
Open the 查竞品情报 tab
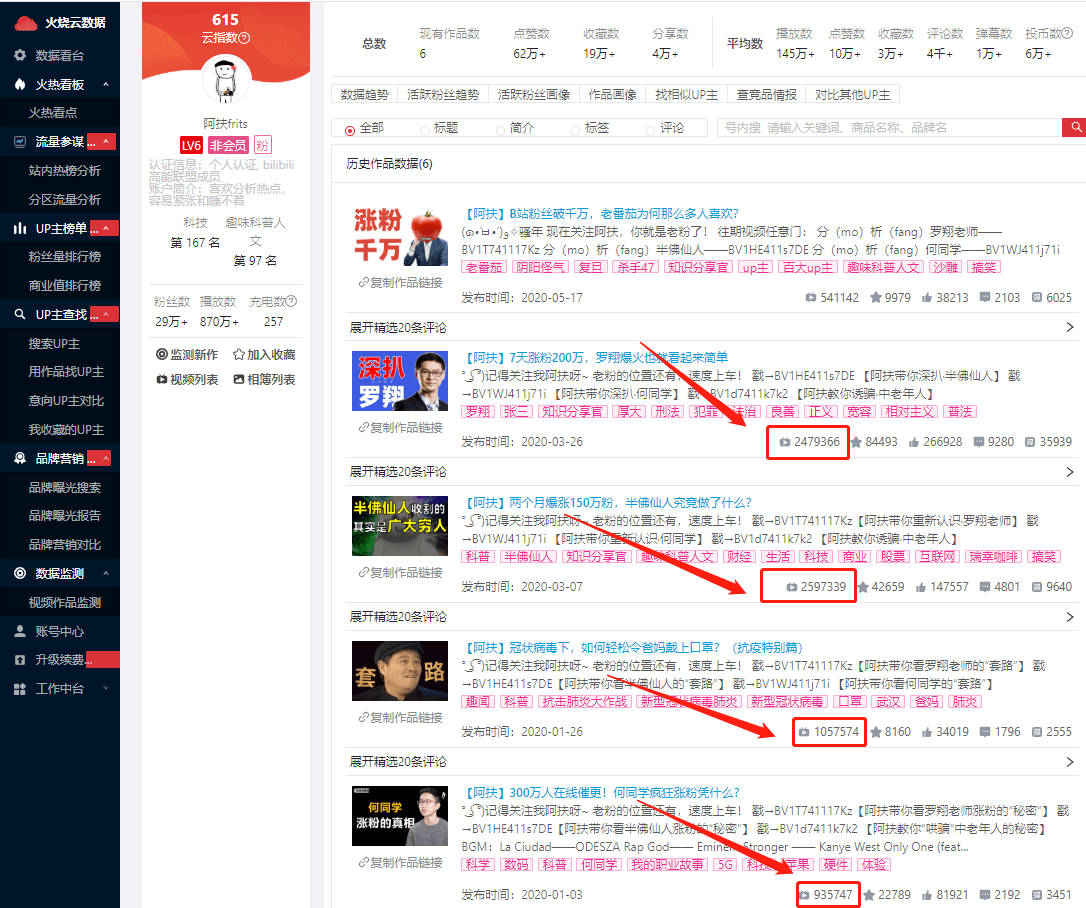(766, 95)
